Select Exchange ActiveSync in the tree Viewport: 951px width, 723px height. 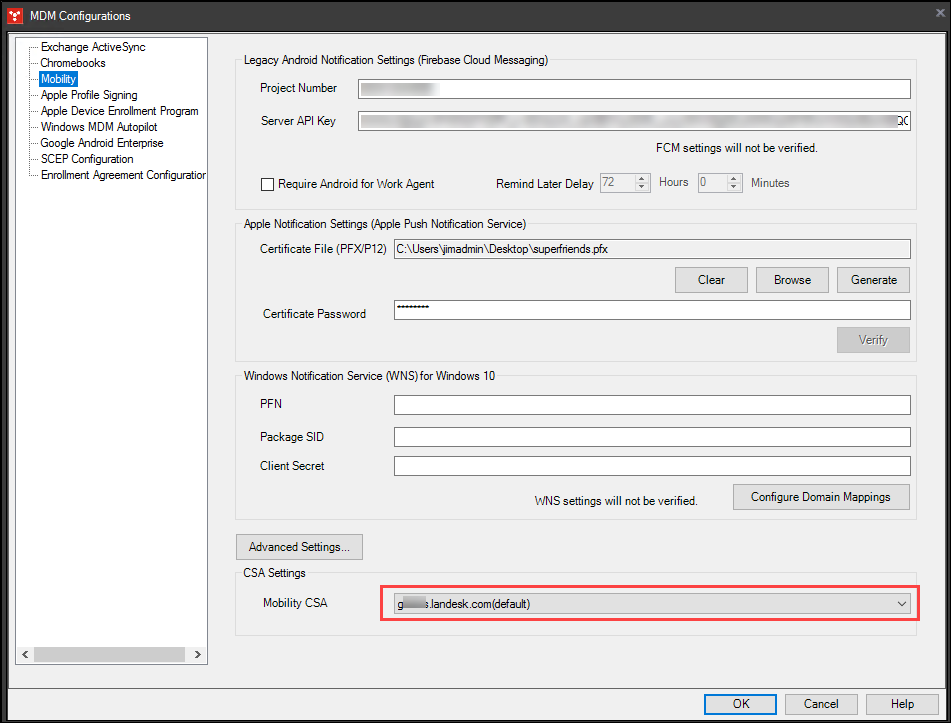(92, 46)
